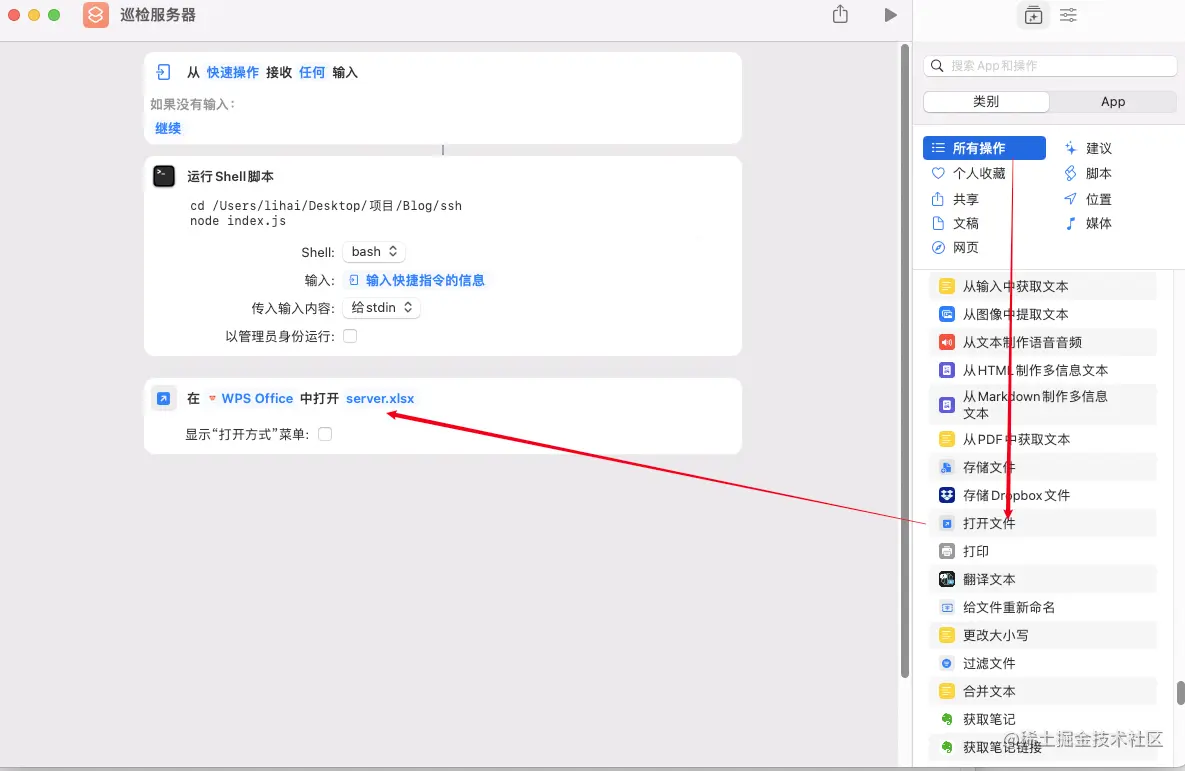Click the Evernote icon beside 获取笔记
The width and height of the screenshot is (1185, 771).
click(946, 719)
